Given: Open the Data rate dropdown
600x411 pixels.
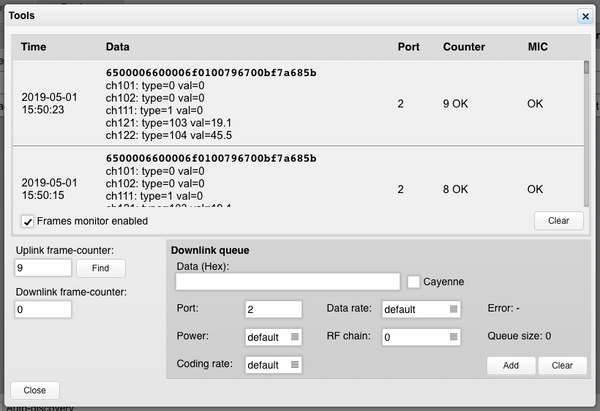Looking at the screenshot, I should pyautogui.click(x=421, y=309).
